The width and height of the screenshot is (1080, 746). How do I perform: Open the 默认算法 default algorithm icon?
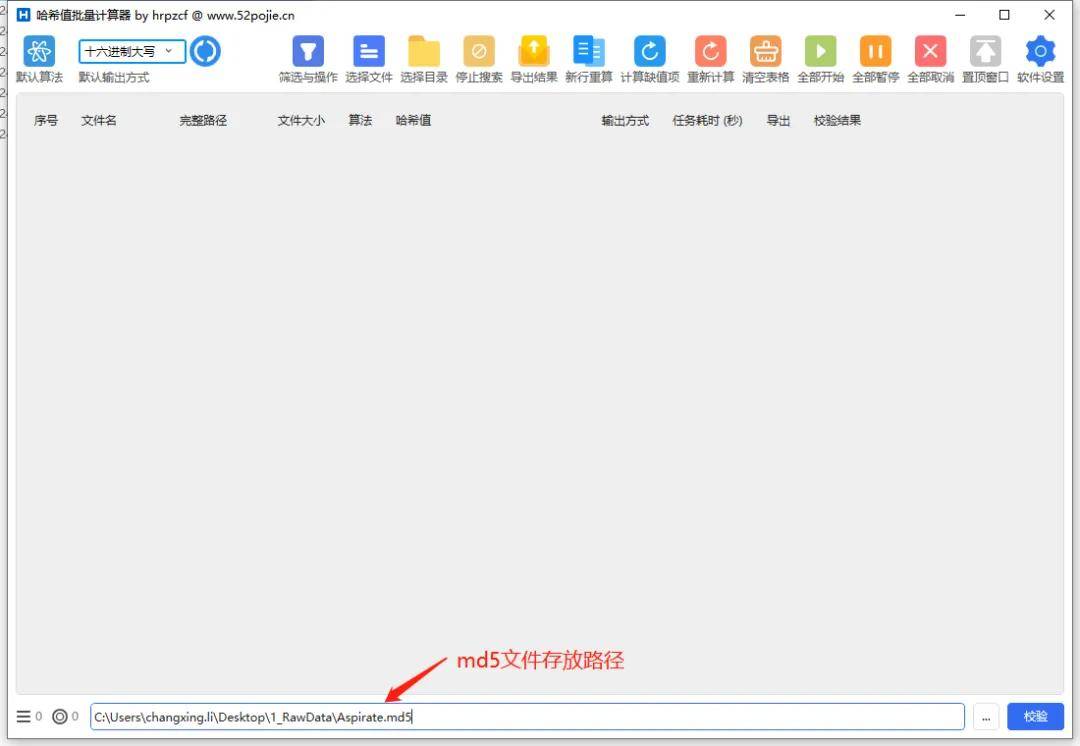[x=39, y=51]
